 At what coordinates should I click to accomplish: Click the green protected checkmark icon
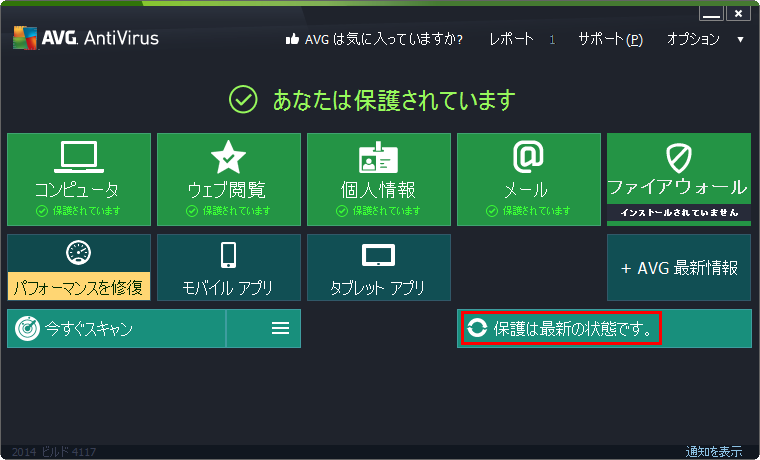tap(243, 100)
